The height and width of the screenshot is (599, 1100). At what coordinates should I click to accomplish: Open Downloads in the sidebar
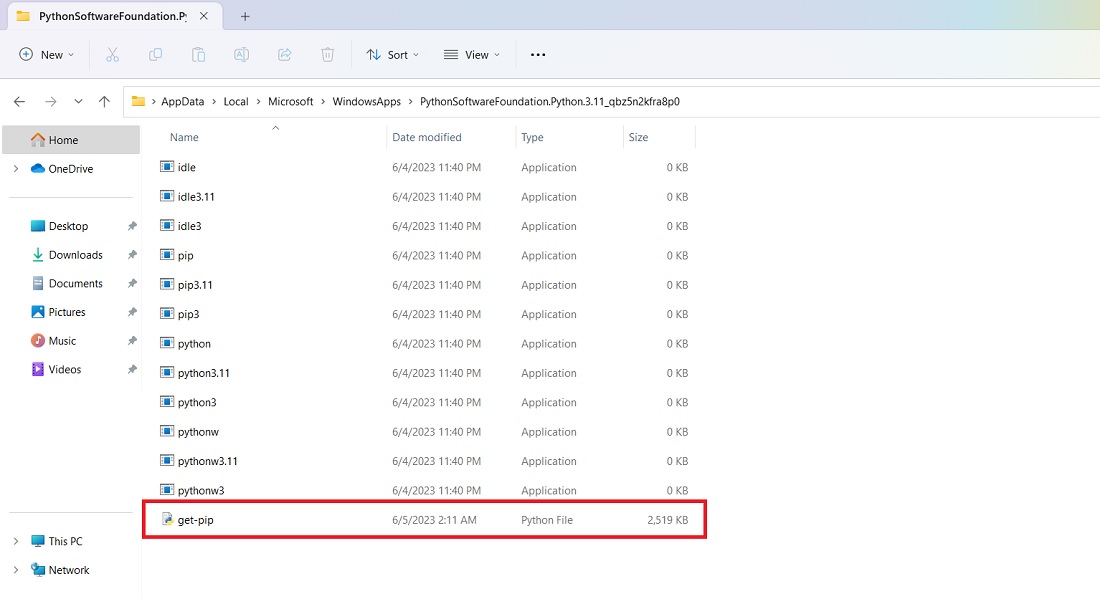point(75,255)
